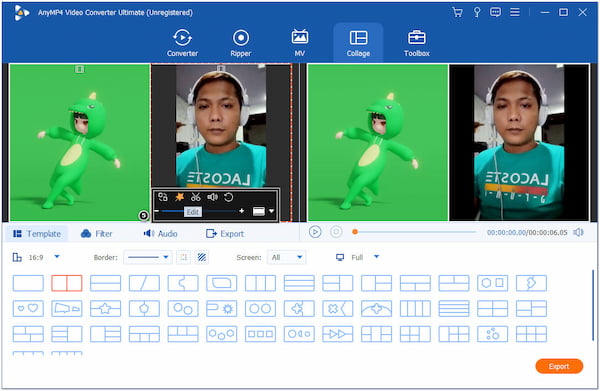Screen dimensions: 600x391
Task: Expand the Full display dropdown
Action: [377, 257]
